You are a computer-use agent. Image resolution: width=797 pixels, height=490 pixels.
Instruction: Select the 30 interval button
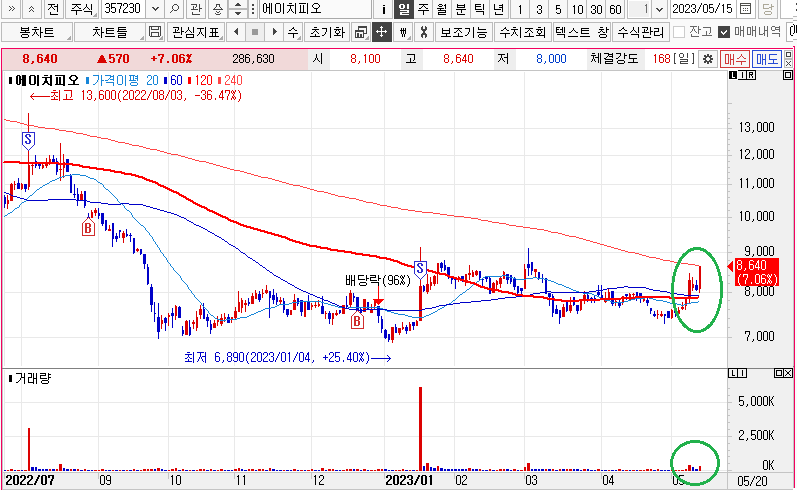click(x=596, y=9)
